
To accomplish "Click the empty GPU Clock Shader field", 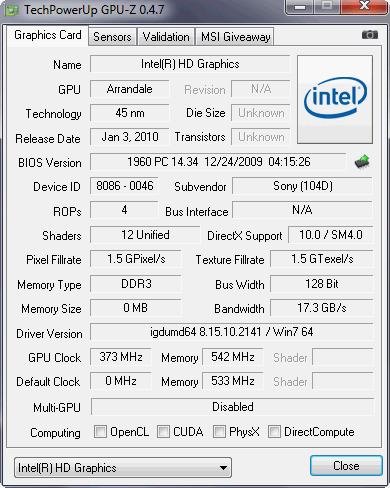I will [343, 357].
